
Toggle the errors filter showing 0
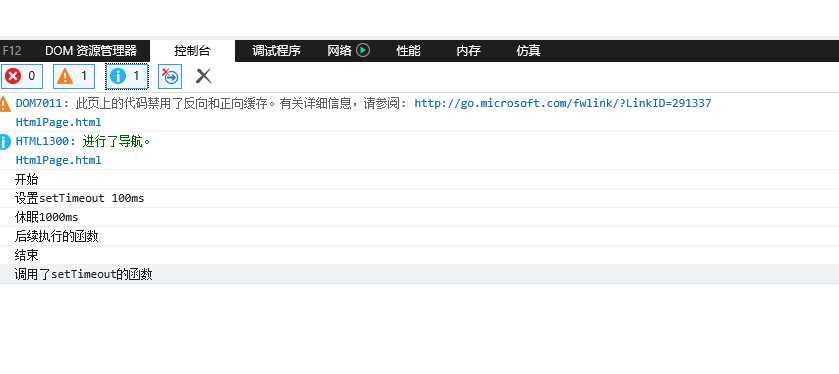click(21, 76)
